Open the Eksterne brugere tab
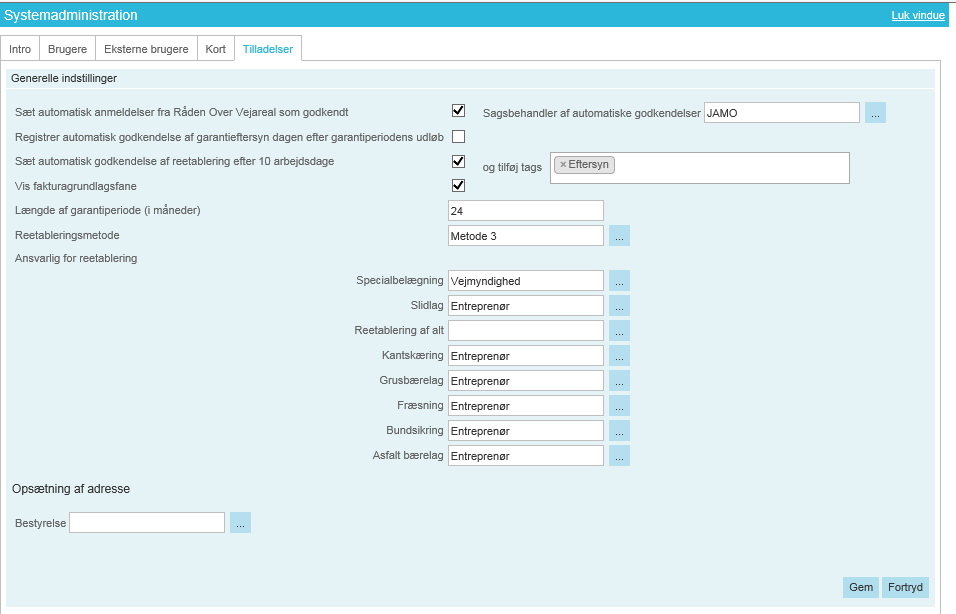This screenshot has width=956, height=614. pos(146,49)
